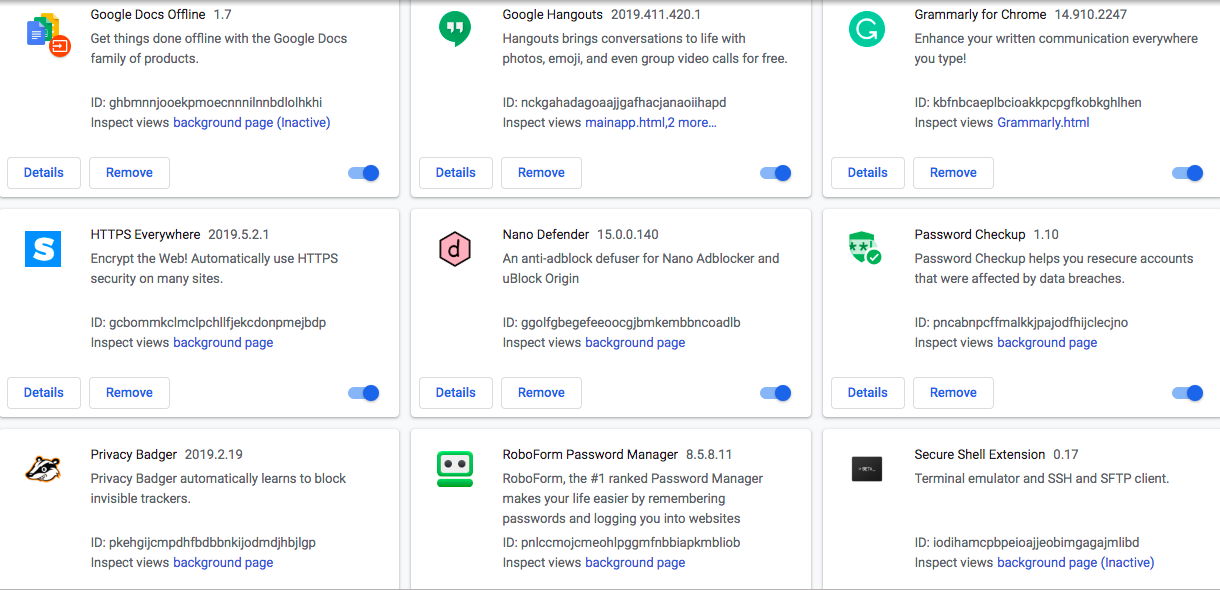Inspect Privacy Badger background page

[x=223, y=563]
